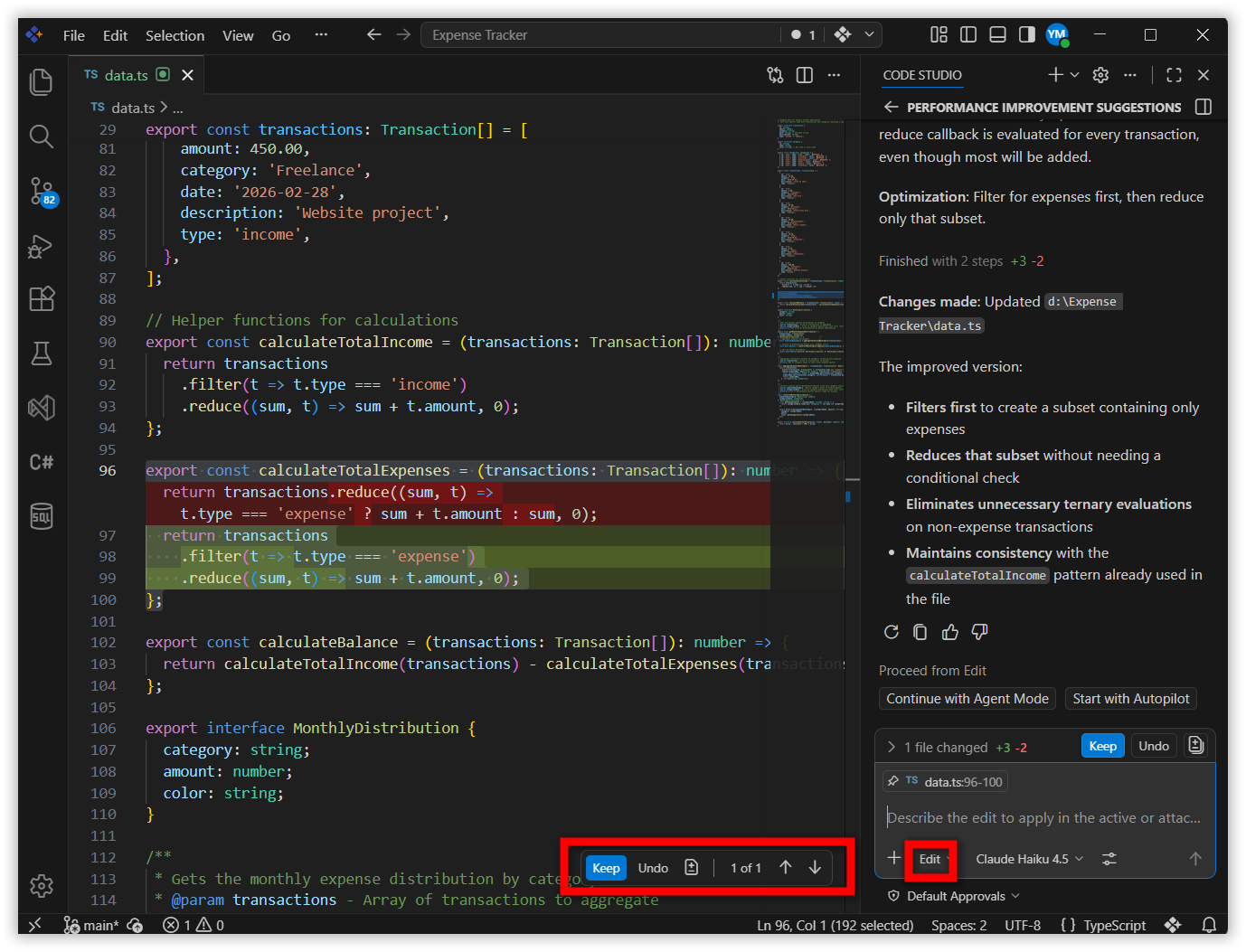Click Undo next to 1 file changed

click(x=1154, y=746)
